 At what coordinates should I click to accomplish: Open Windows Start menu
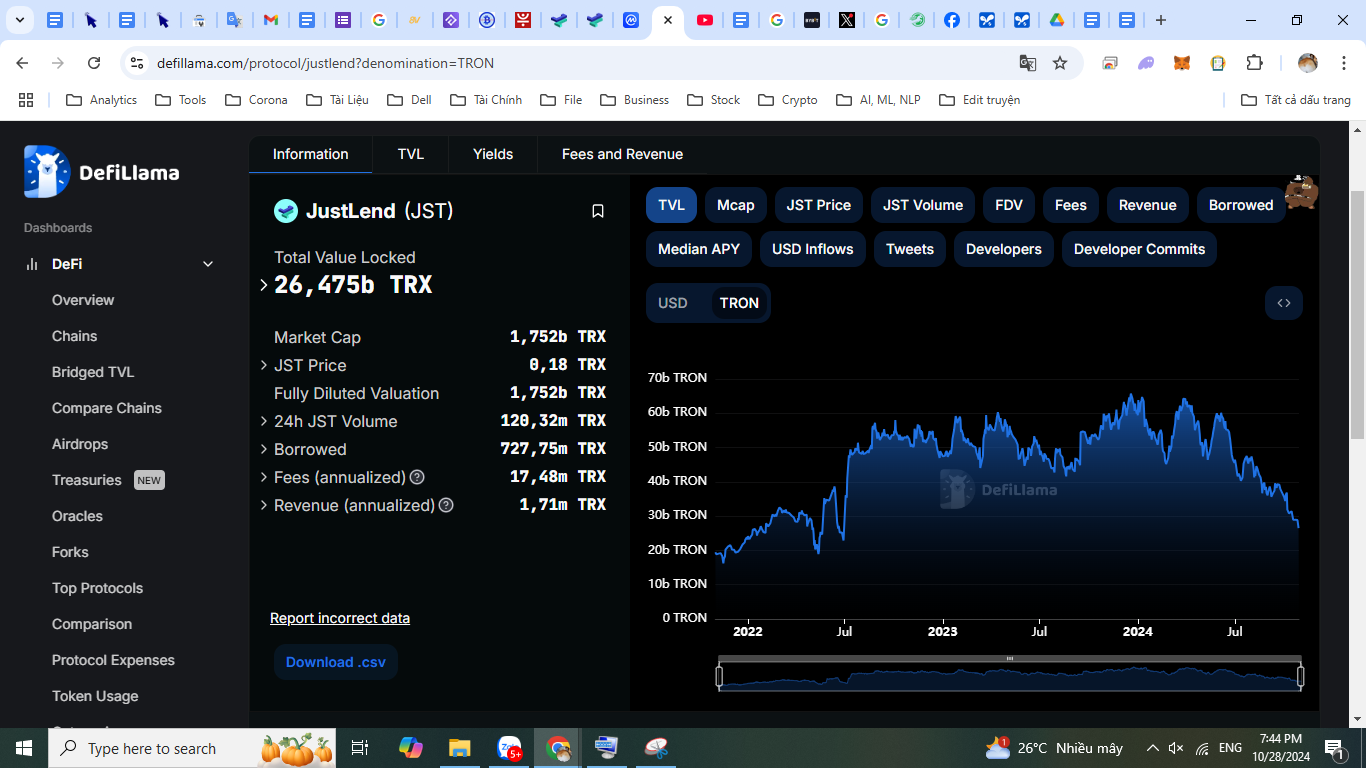point(23,748)
